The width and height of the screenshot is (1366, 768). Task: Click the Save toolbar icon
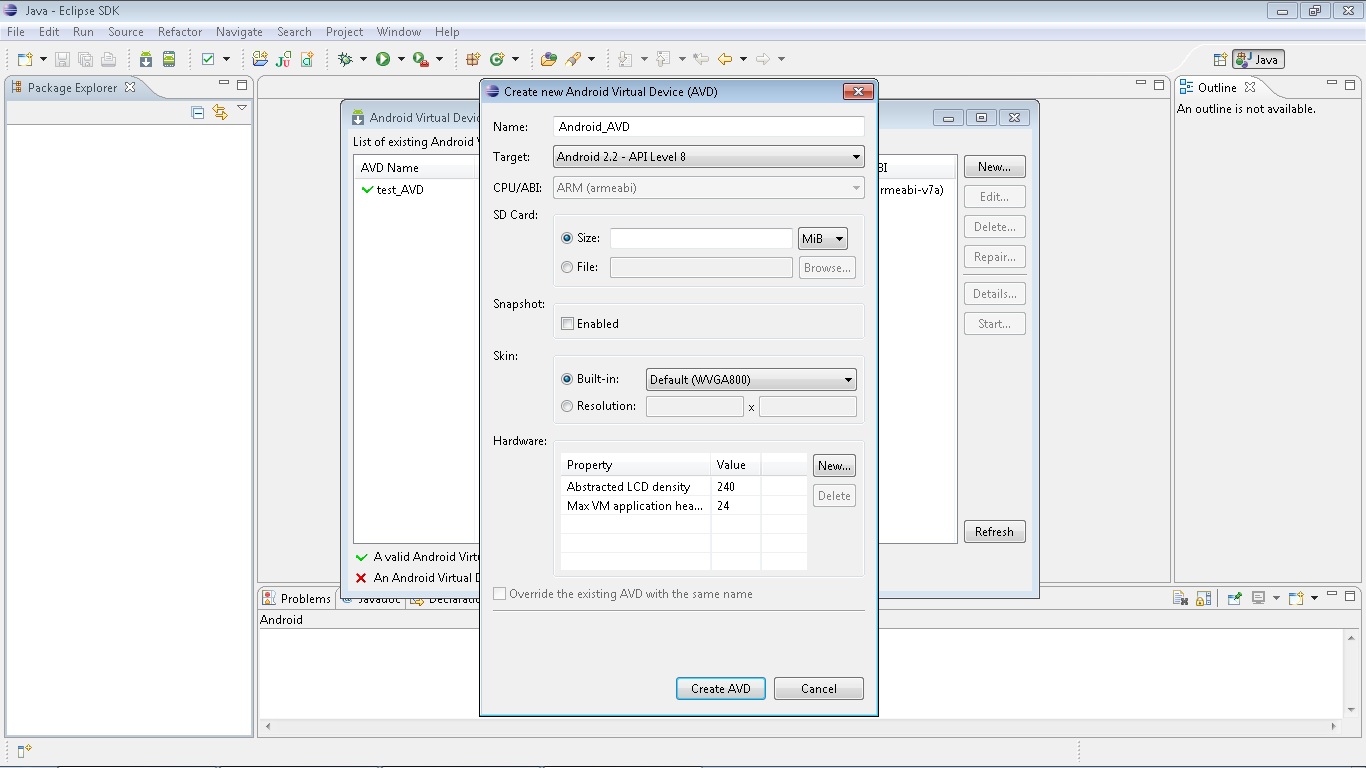[62, 59]
